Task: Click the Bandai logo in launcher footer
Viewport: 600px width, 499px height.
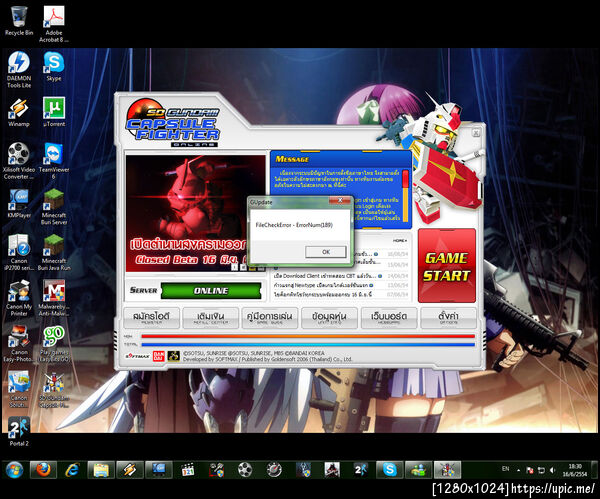Action: 158,356
